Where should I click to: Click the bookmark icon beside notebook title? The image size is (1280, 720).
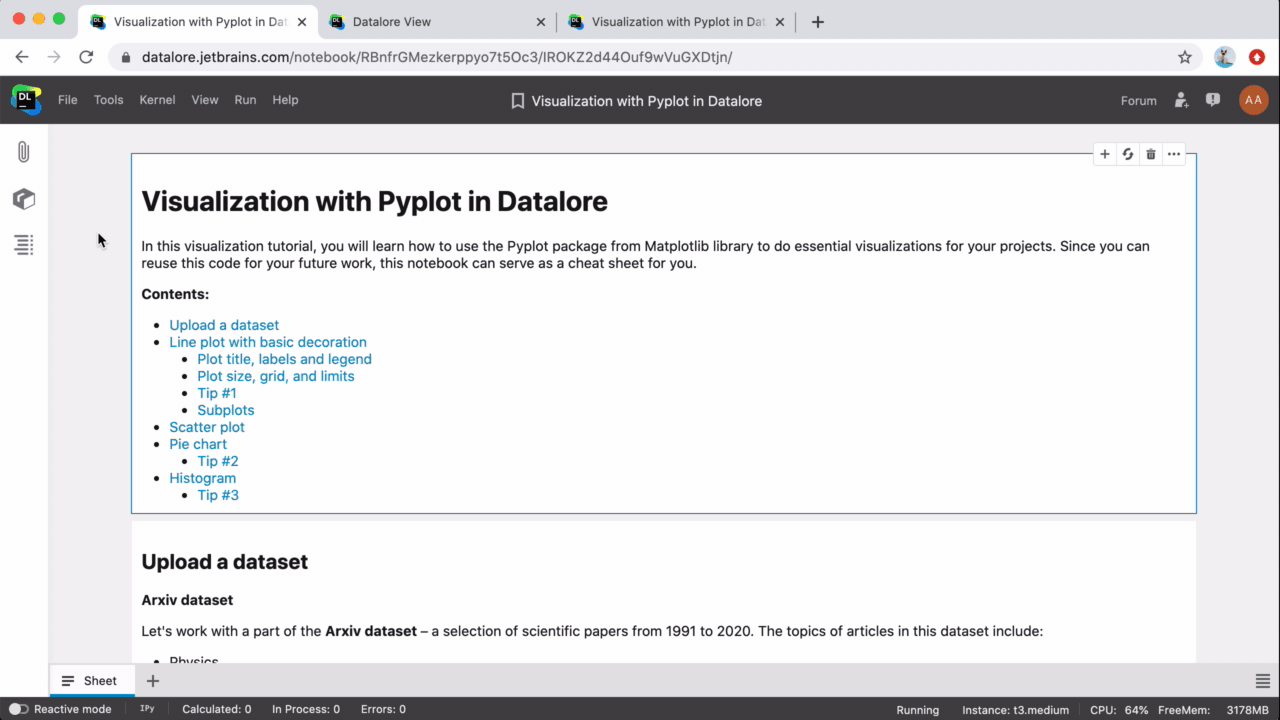[517, 101]
